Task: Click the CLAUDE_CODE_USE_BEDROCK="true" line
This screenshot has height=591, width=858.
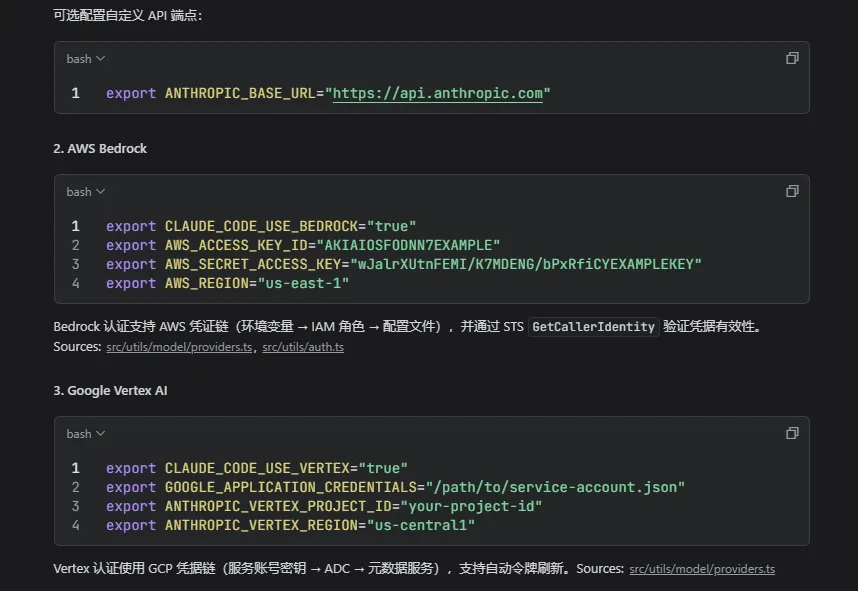Action: tap(261, 226)
